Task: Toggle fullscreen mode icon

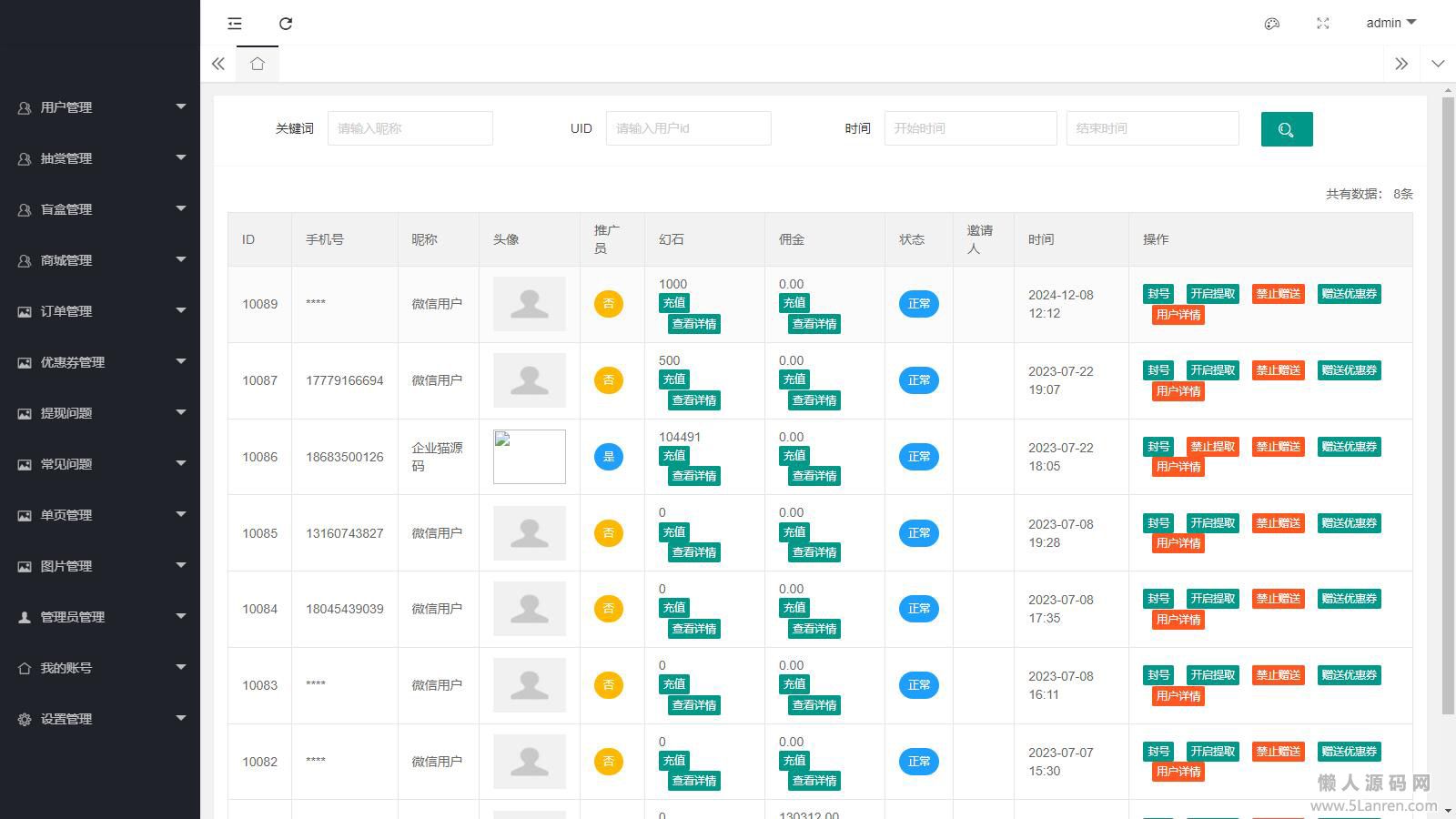Action: tap(1323, 24)
